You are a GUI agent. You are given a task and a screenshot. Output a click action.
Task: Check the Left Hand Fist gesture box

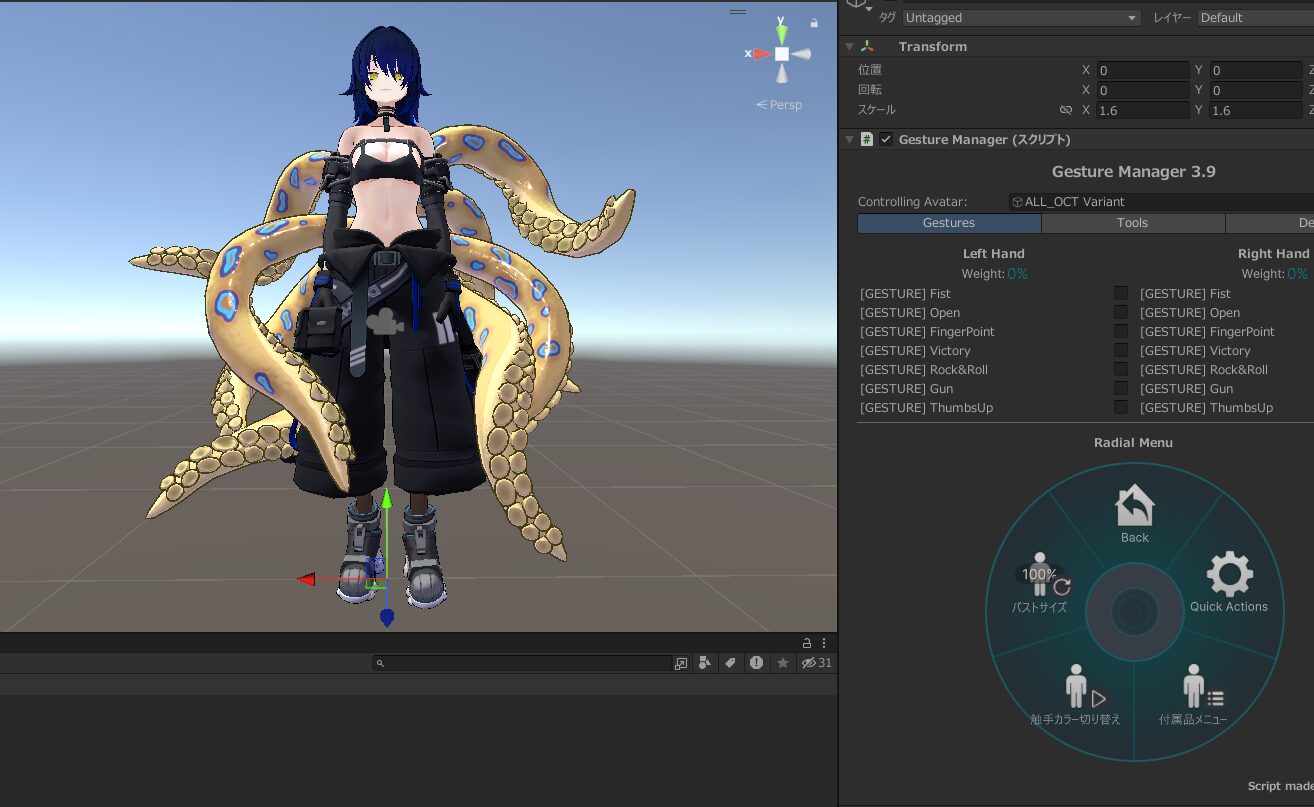1121,294
